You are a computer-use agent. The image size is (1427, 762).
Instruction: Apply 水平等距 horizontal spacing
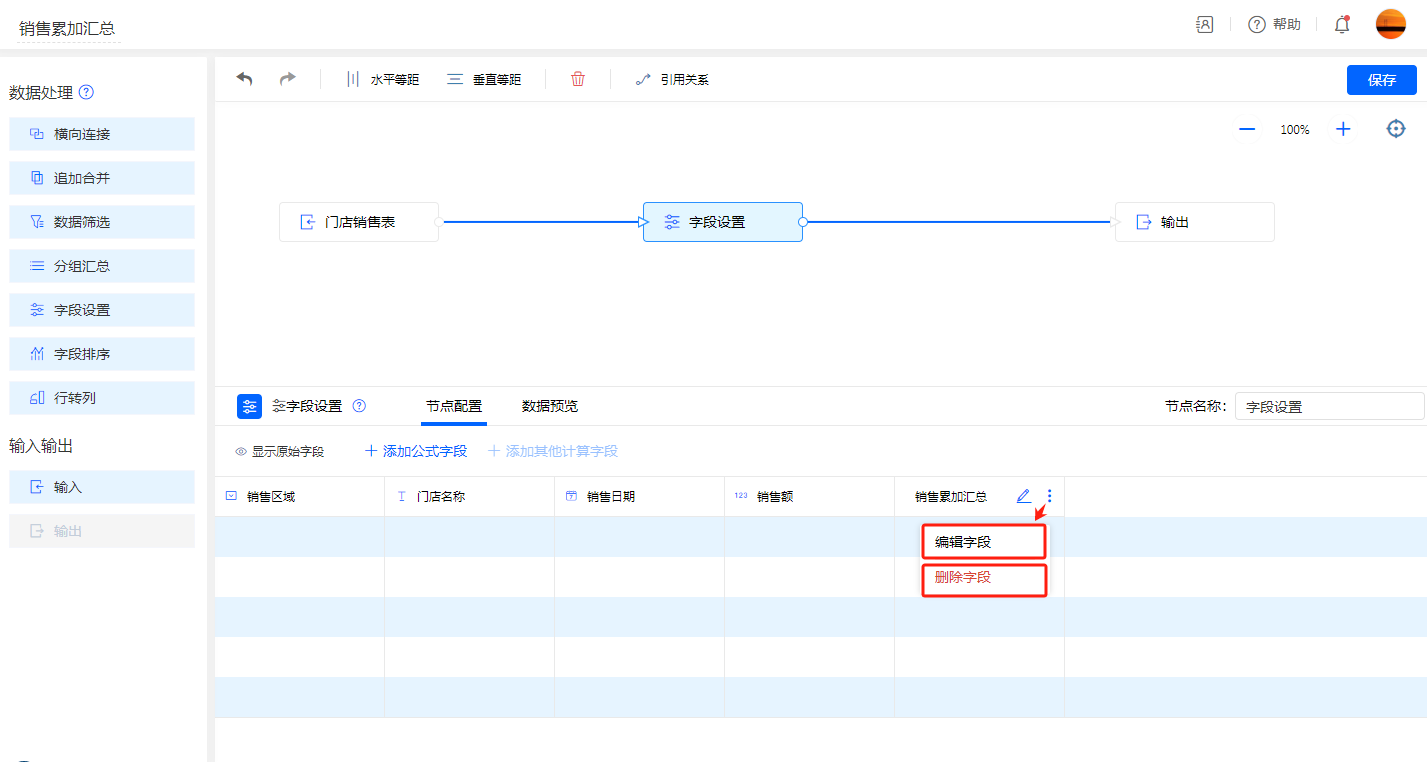pos(383,80)
